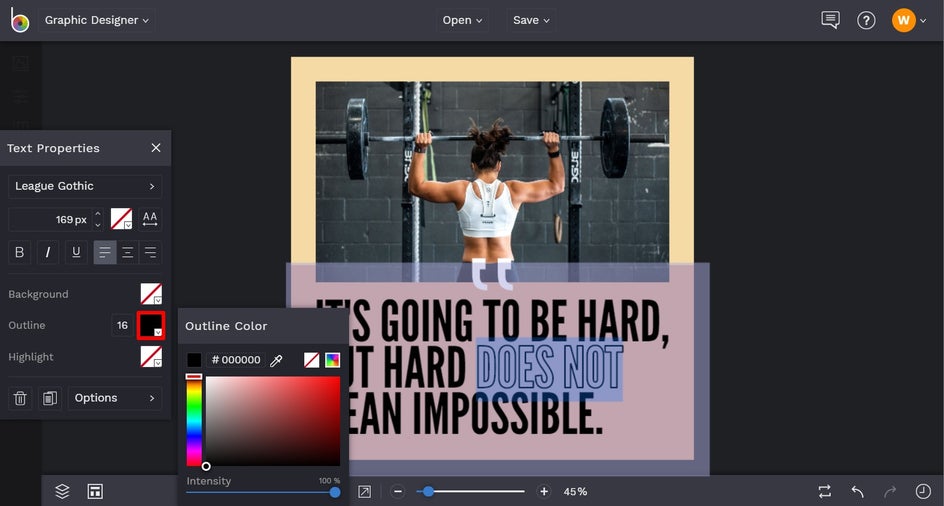This screenshot has height=506, width=944.
Task: Click the repeat swap arrows icon
Action: 825,491
